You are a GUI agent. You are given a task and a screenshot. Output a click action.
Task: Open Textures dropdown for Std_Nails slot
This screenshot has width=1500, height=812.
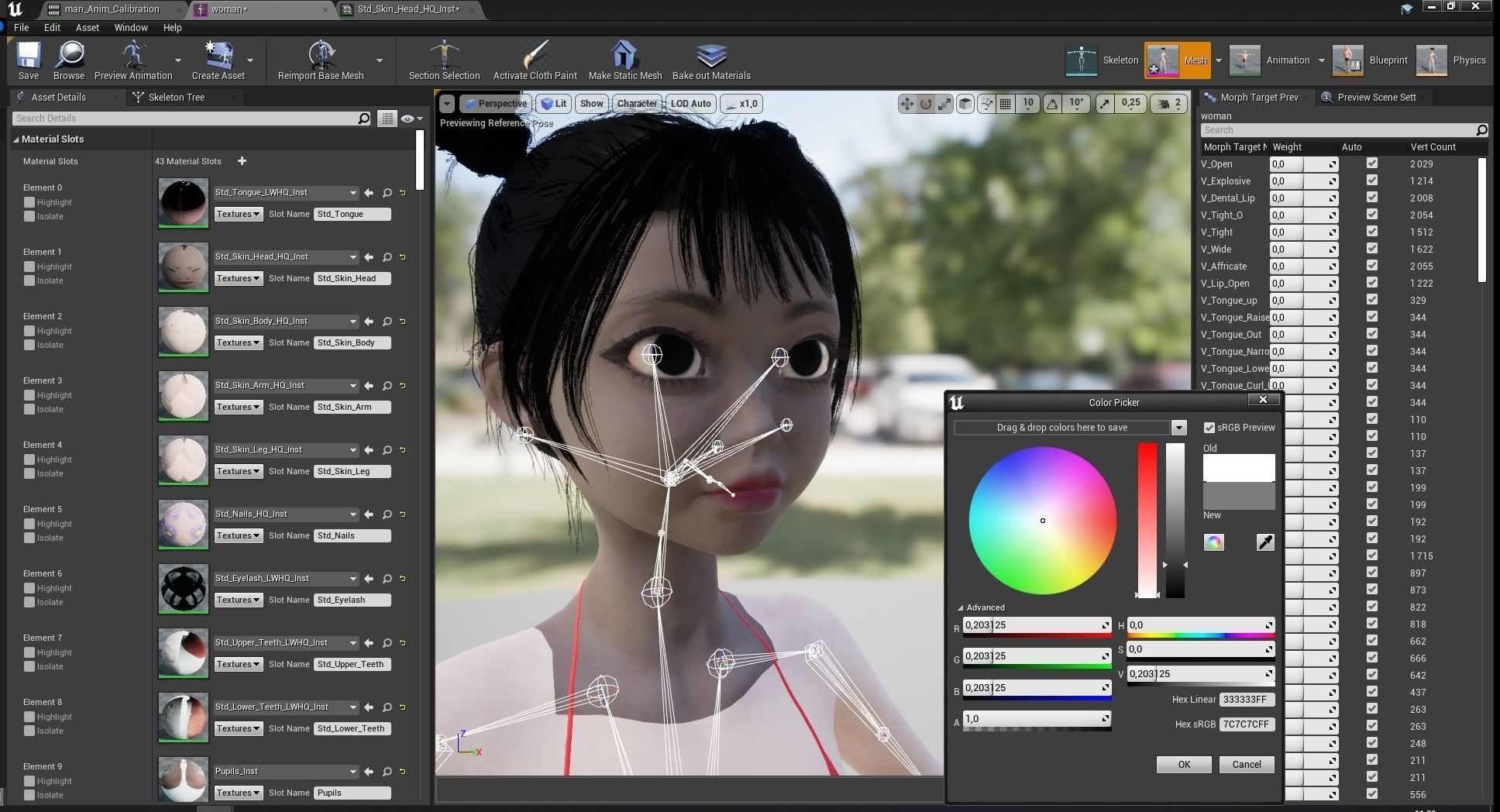coord(238,535)
